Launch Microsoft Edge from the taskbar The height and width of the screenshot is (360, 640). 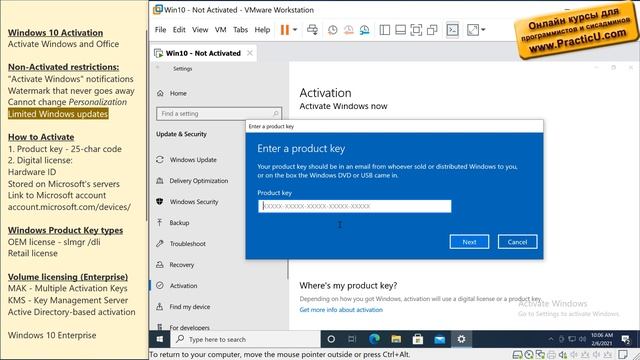pyautogui.click(x=374, y=339)
